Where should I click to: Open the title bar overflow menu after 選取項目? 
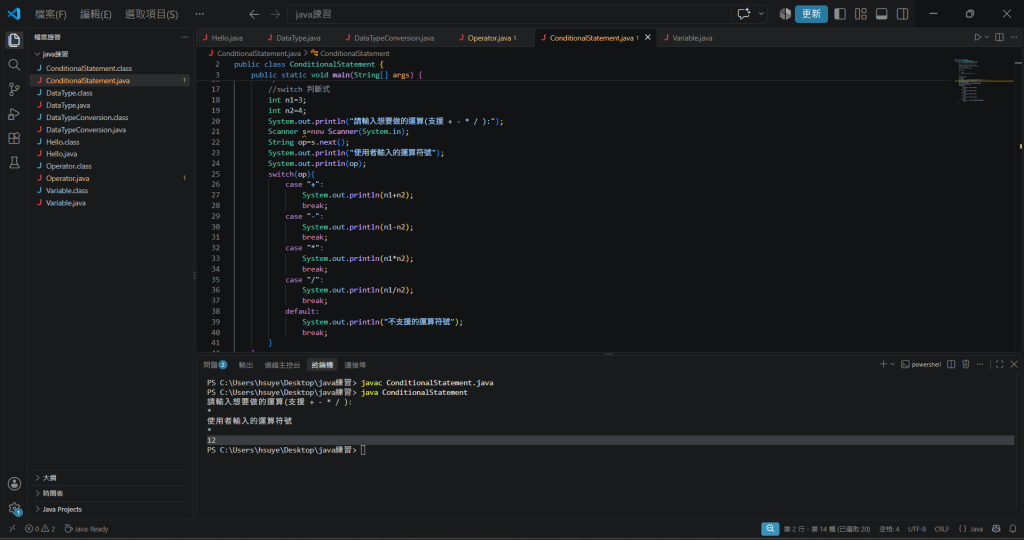pos(200,14)
